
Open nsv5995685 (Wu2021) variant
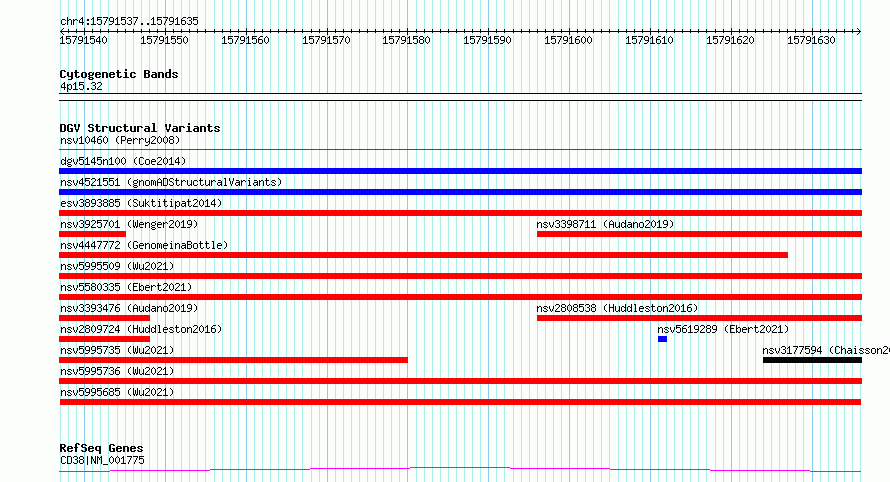coord(117,392)
